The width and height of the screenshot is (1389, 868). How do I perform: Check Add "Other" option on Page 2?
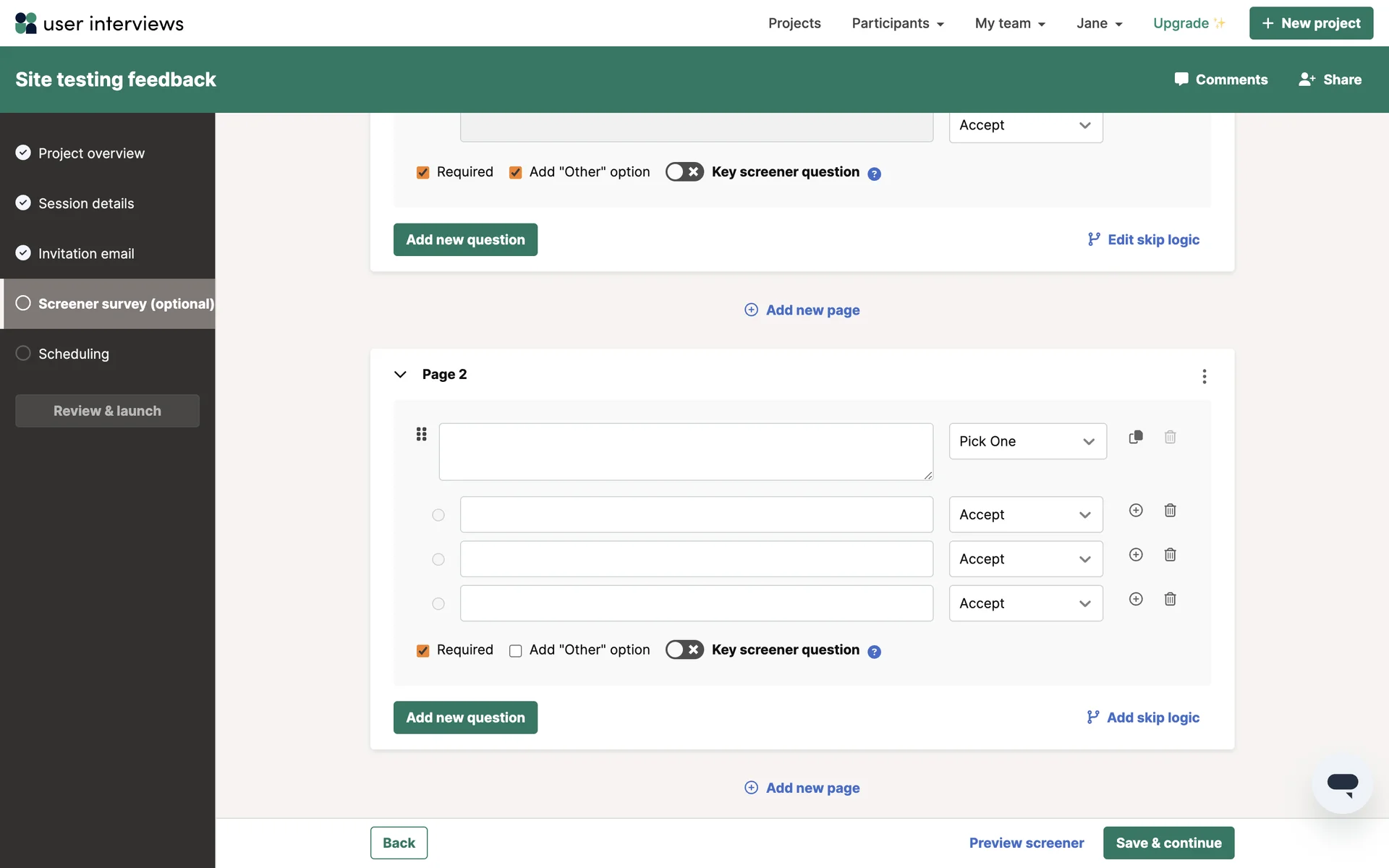pyautogui.click(x=516, y=651)
